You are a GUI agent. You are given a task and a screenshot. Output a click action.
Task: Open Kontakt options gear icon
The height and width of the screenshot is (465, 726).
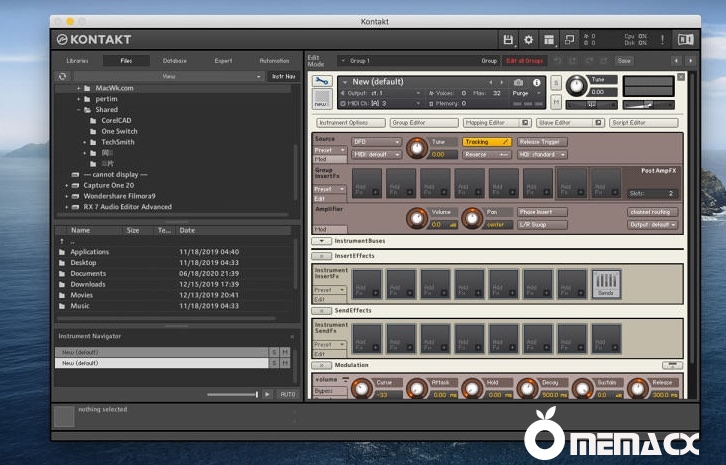click(x=528, y=40)
